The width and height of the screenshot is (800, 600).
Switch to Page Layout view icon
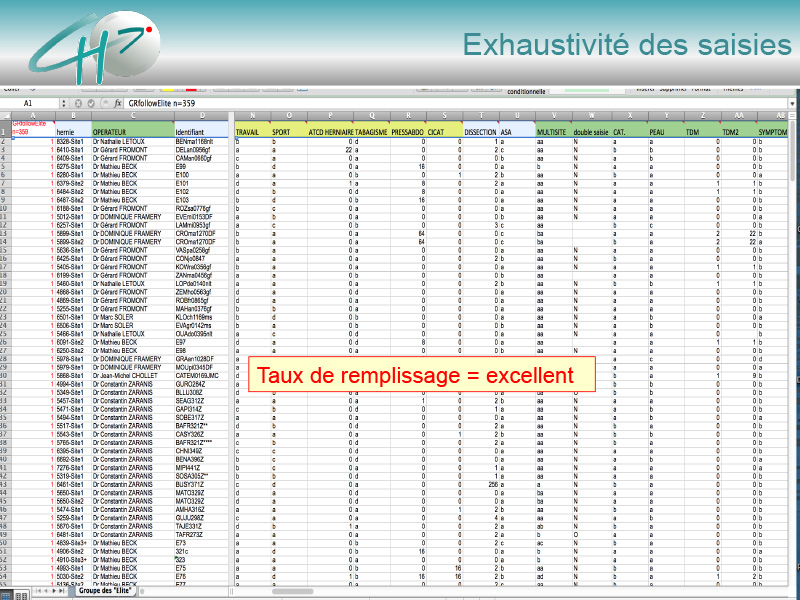pyautogui.click(x=21, y=596)
